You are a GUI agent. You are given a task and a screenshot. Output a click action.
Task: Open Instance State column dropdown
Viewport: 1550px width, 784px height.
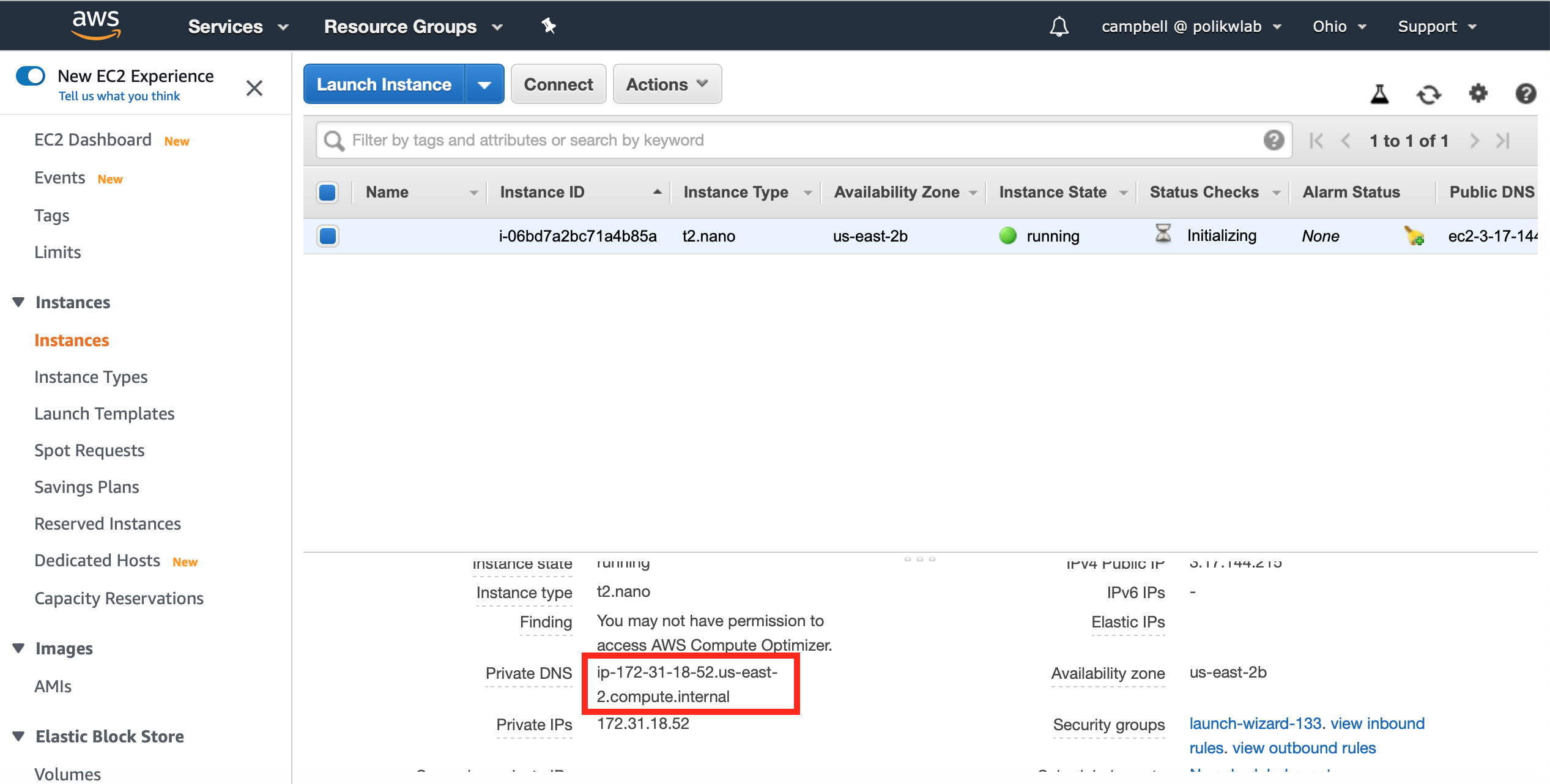[1123, 193]
